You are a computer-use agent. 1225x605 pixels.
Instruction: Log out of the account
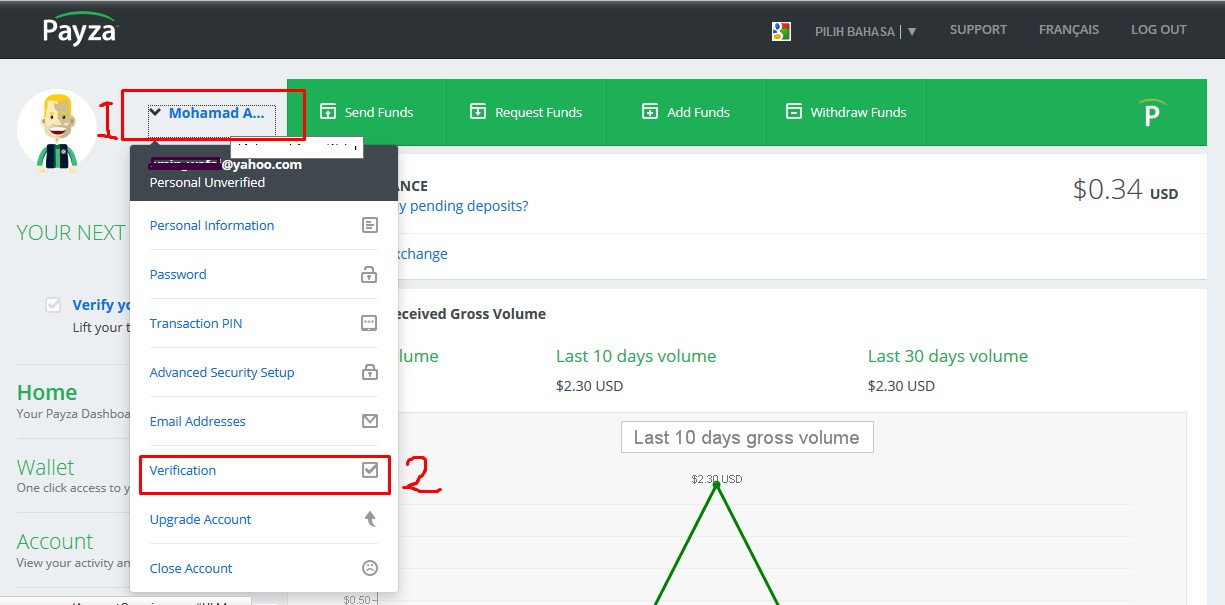tap(1158, 29)
